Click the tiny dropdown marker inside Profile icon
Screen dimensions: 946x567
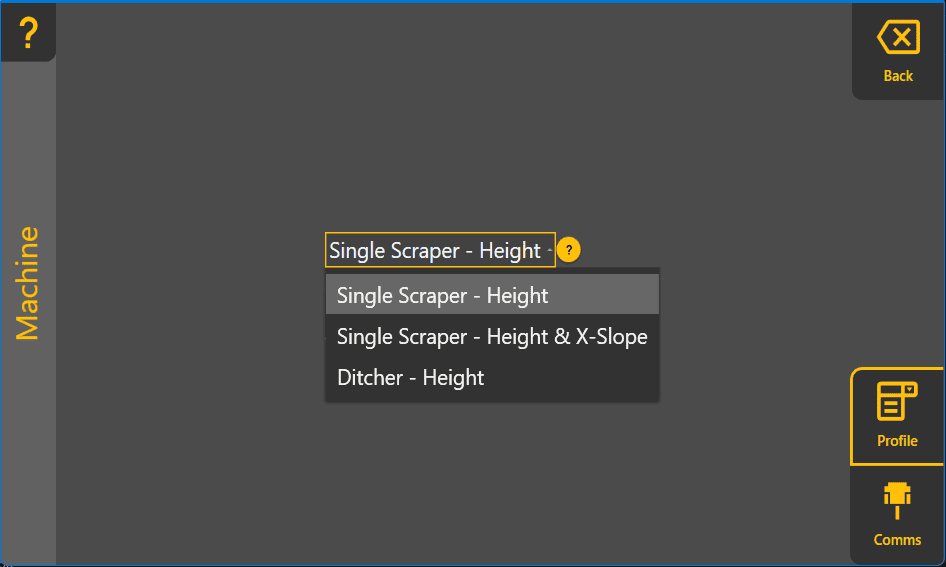point(909,389)
